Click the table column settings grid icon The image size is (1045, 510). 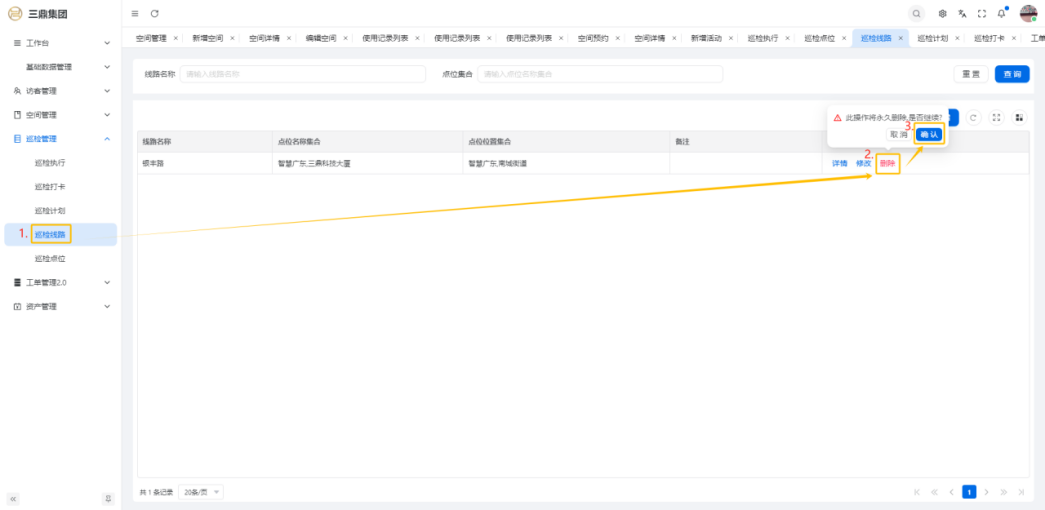point(1019,117)
